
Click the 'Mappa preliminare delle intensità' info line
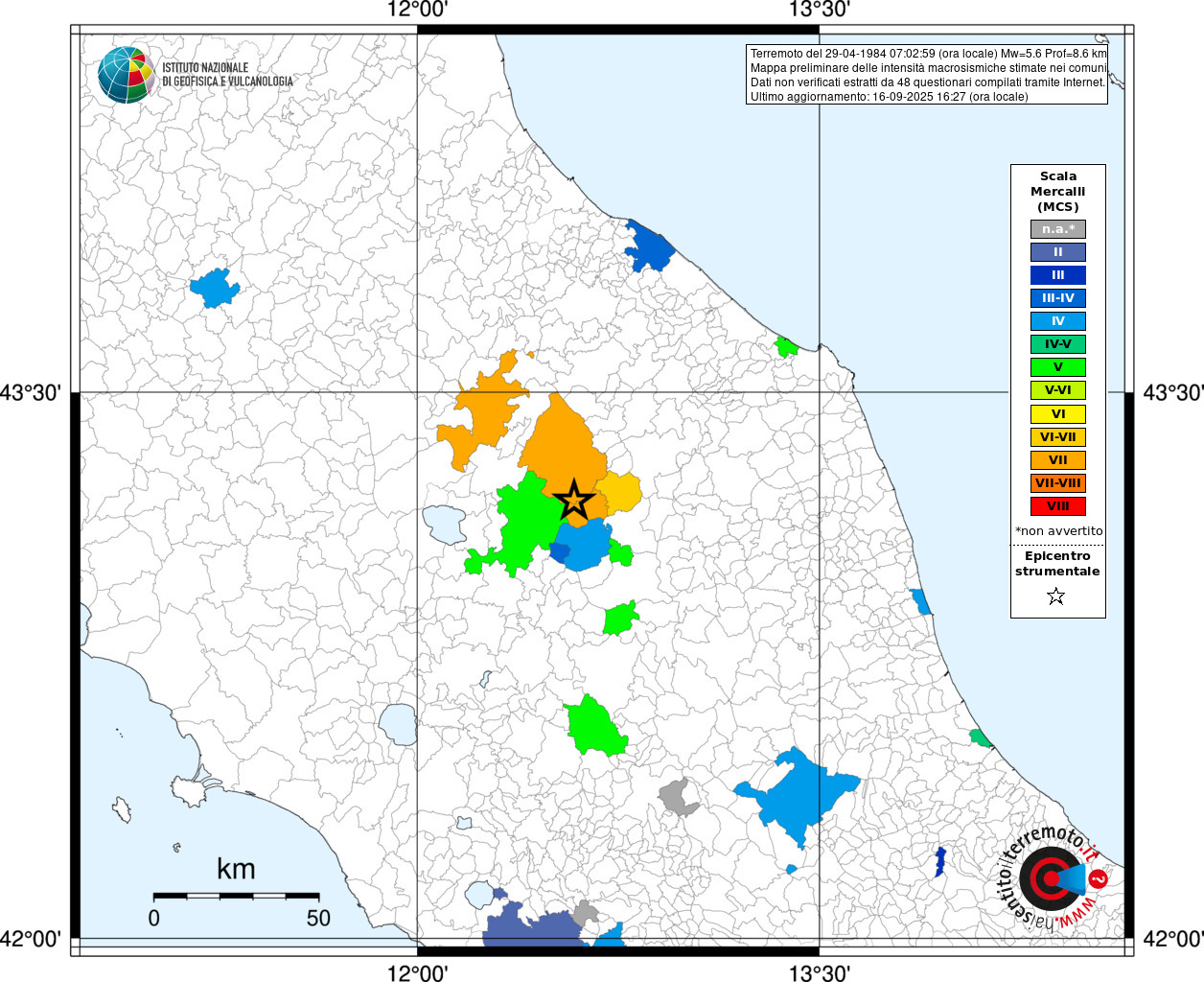click(x=928, y=68)
